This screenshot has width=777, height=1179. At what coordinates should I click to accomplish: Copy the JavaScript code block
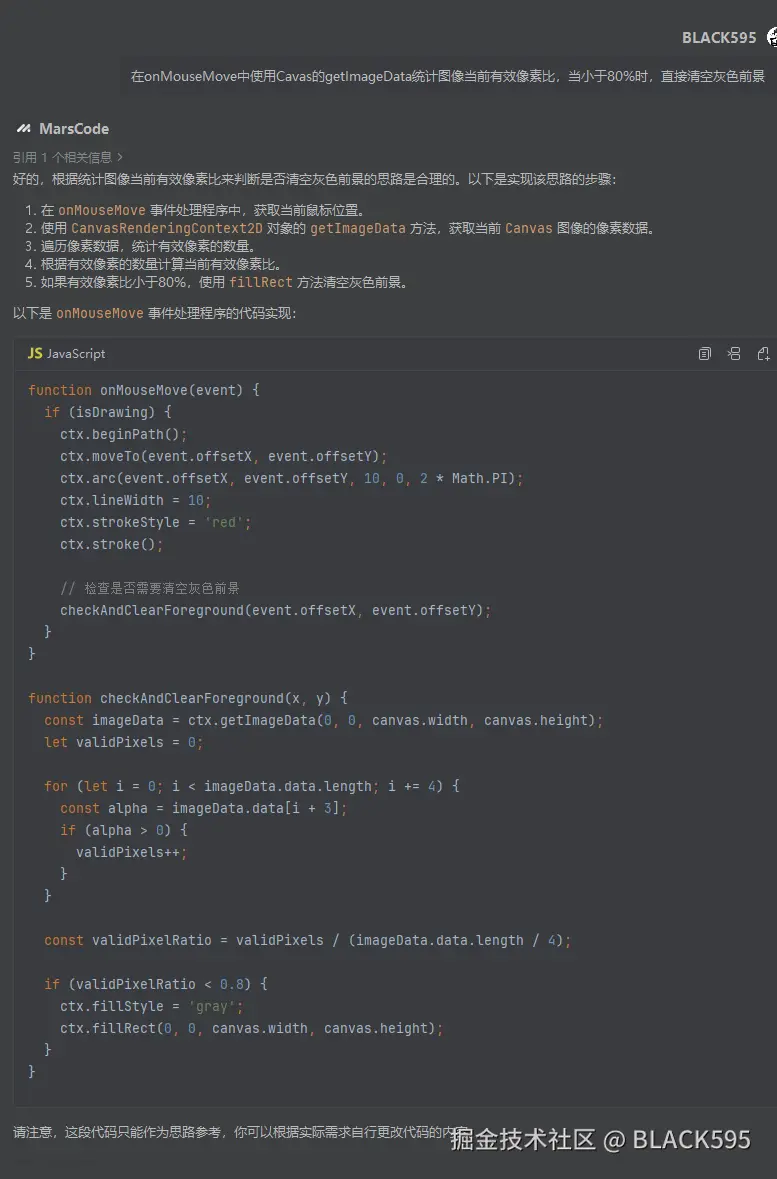705,353
